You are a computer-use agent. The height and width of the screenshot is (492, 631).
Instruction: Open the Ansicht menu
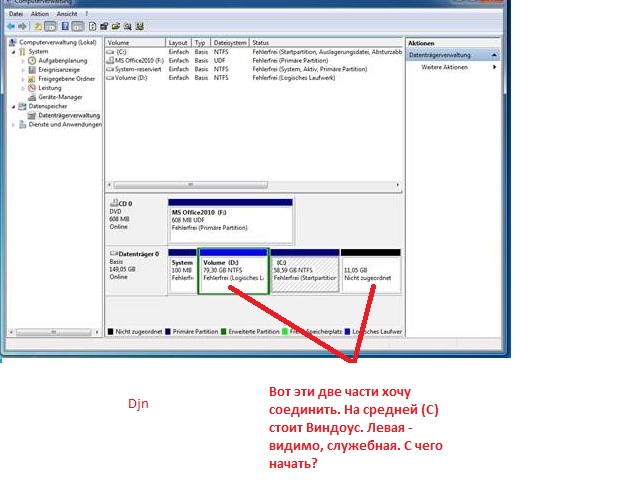(x=67, y=15)
